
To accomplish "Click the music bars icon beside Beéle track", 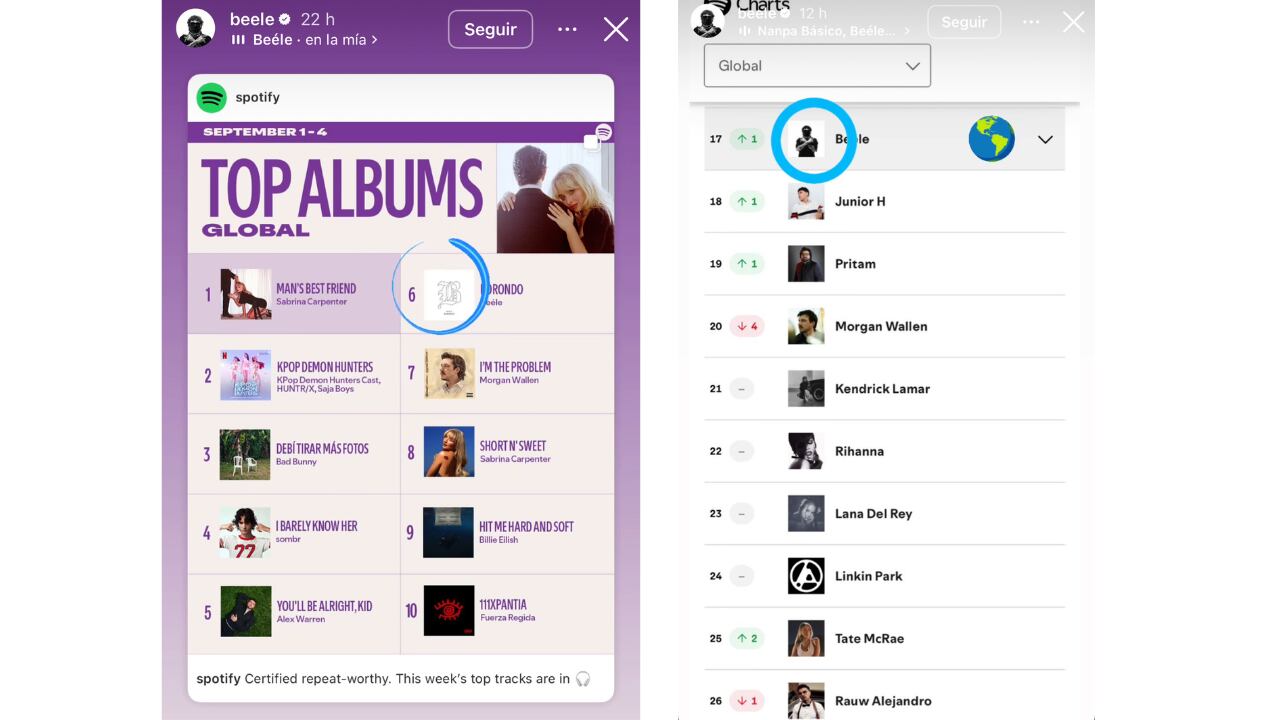I will [x=238, y=40].
